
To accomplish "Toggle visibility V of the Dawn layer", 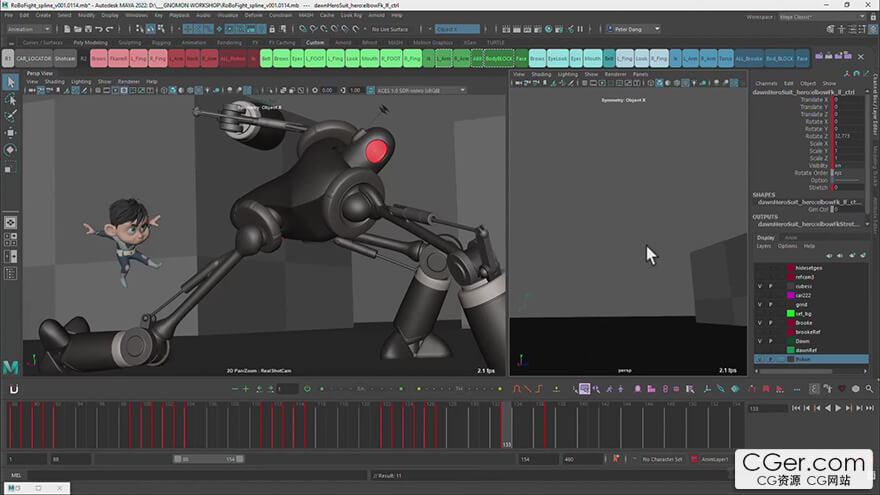I will click(760, 341).
